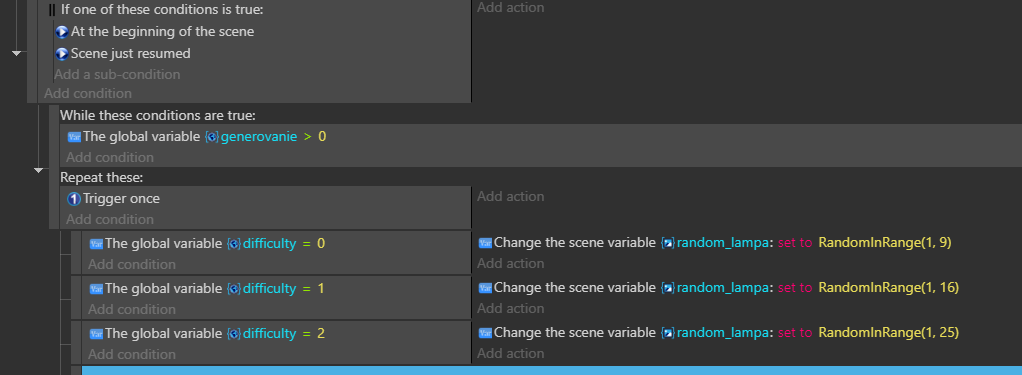Click the generovanie variable name
The image size is (1022, 375).
coord(259,137)
